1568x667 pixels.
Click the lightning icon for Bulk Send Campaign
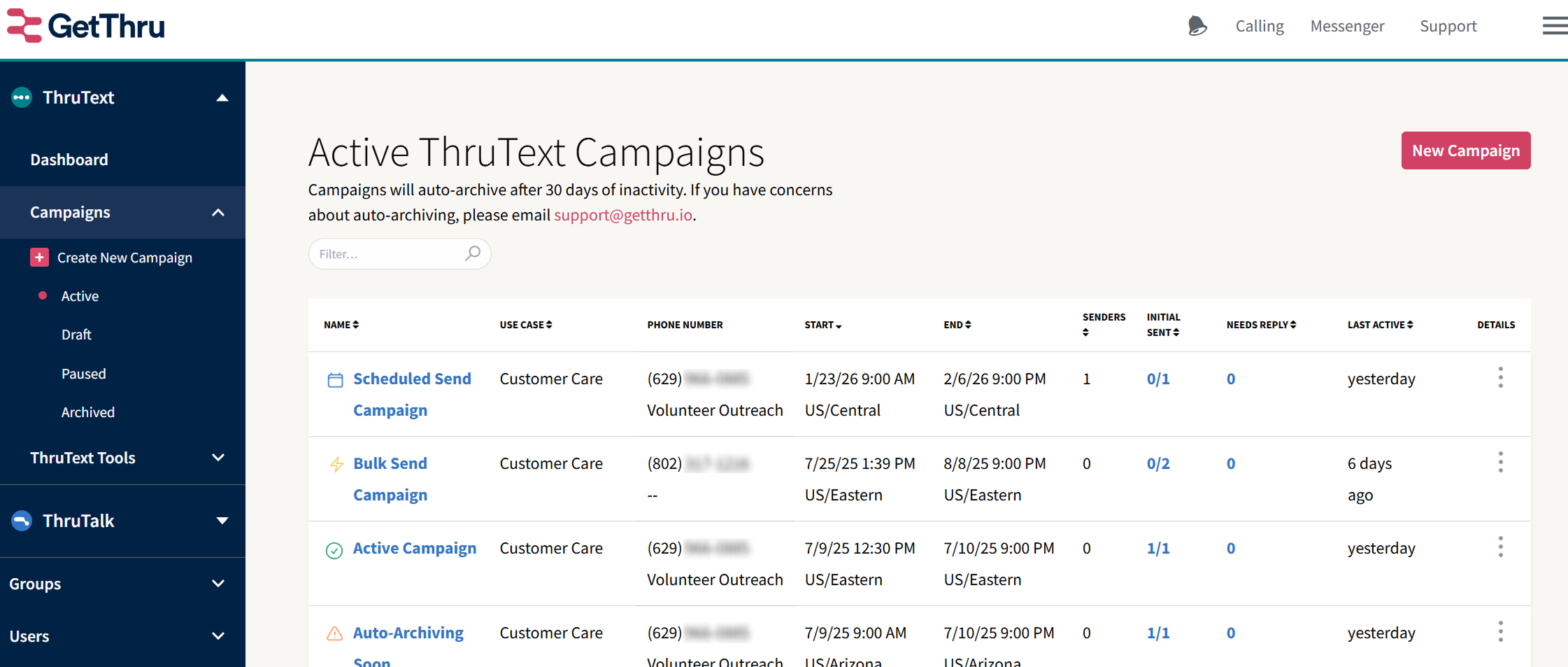point(336,464)
